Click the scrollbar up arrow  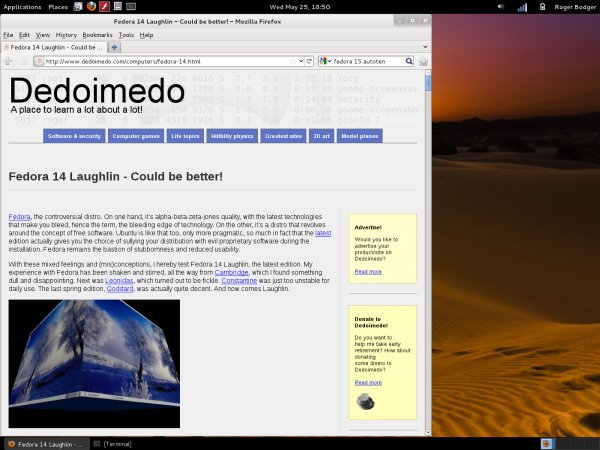428,73
